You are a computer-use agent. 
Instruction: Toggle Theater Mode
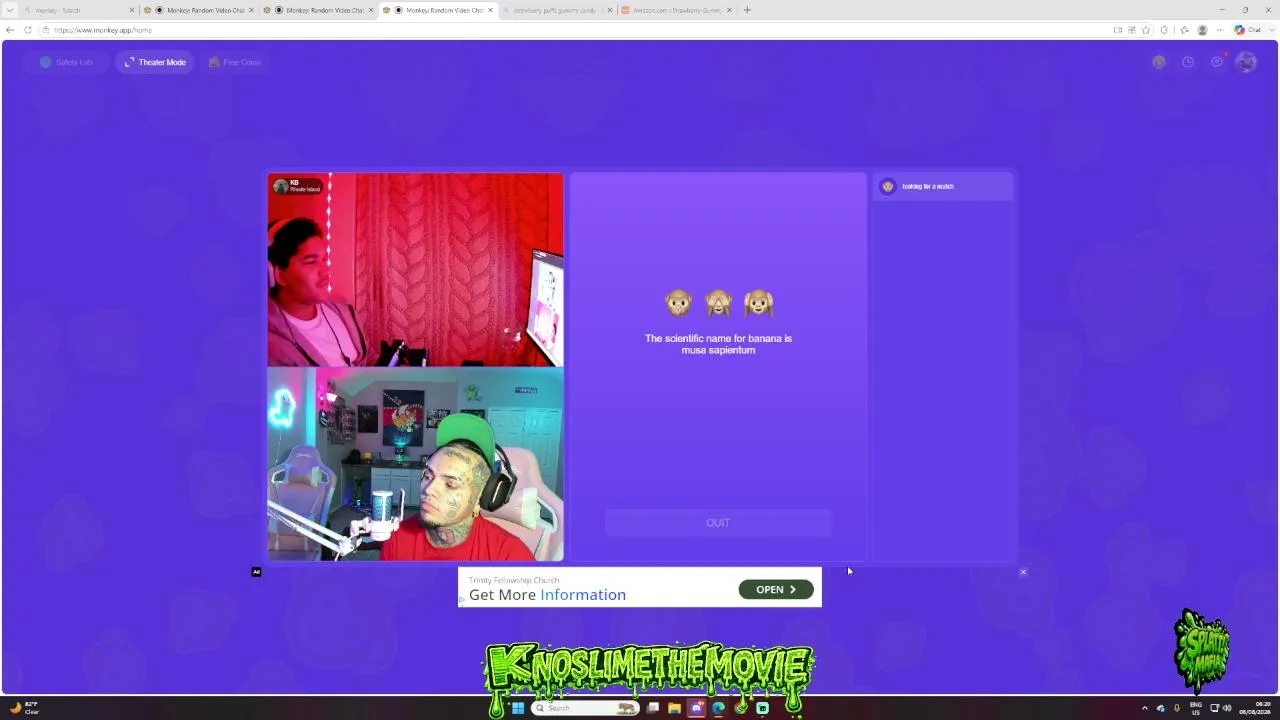click(155, 62)
